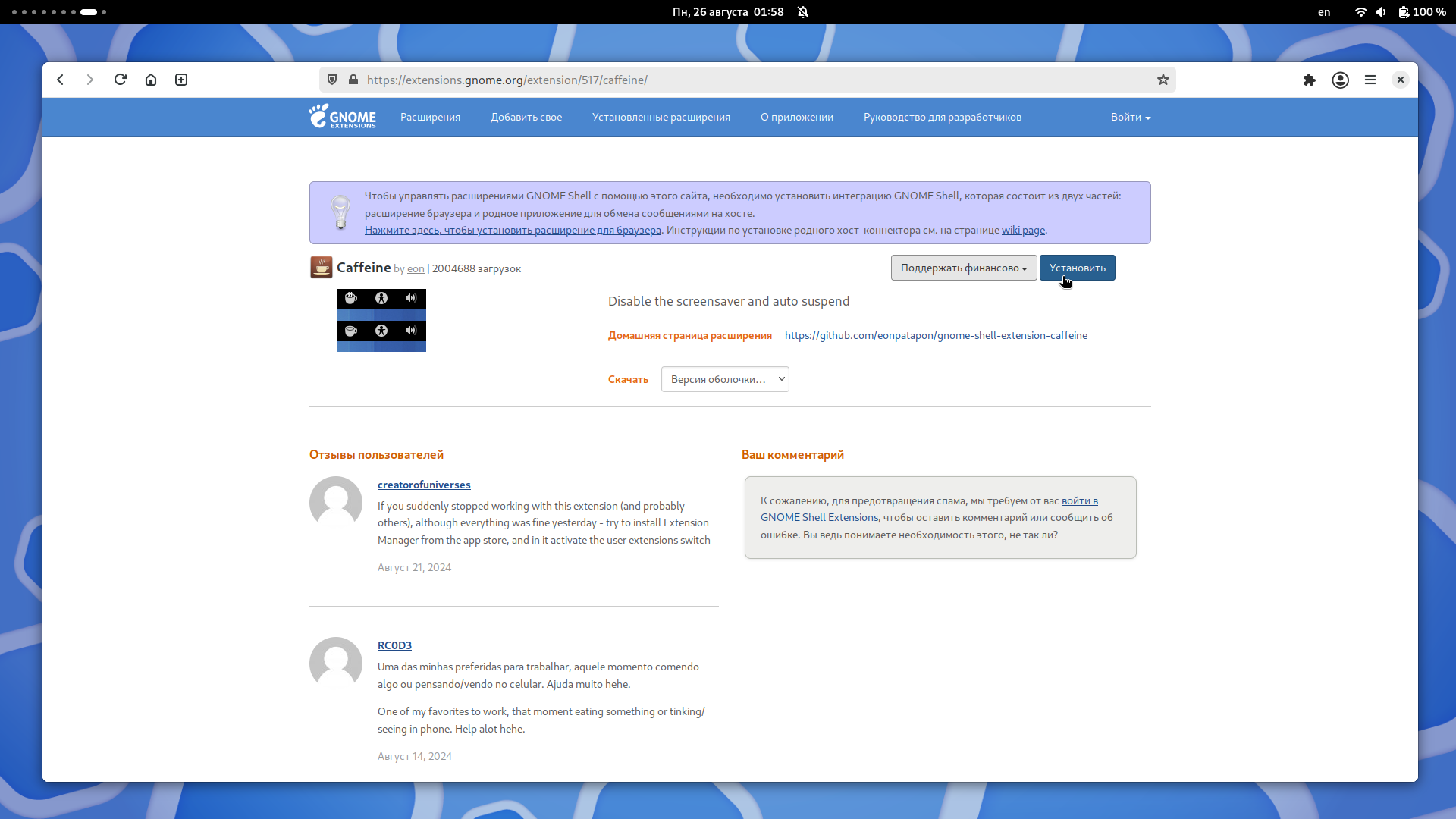Open RC0D3 profile link
This screenshot has height=819, width=1456.
click(394, 645)
